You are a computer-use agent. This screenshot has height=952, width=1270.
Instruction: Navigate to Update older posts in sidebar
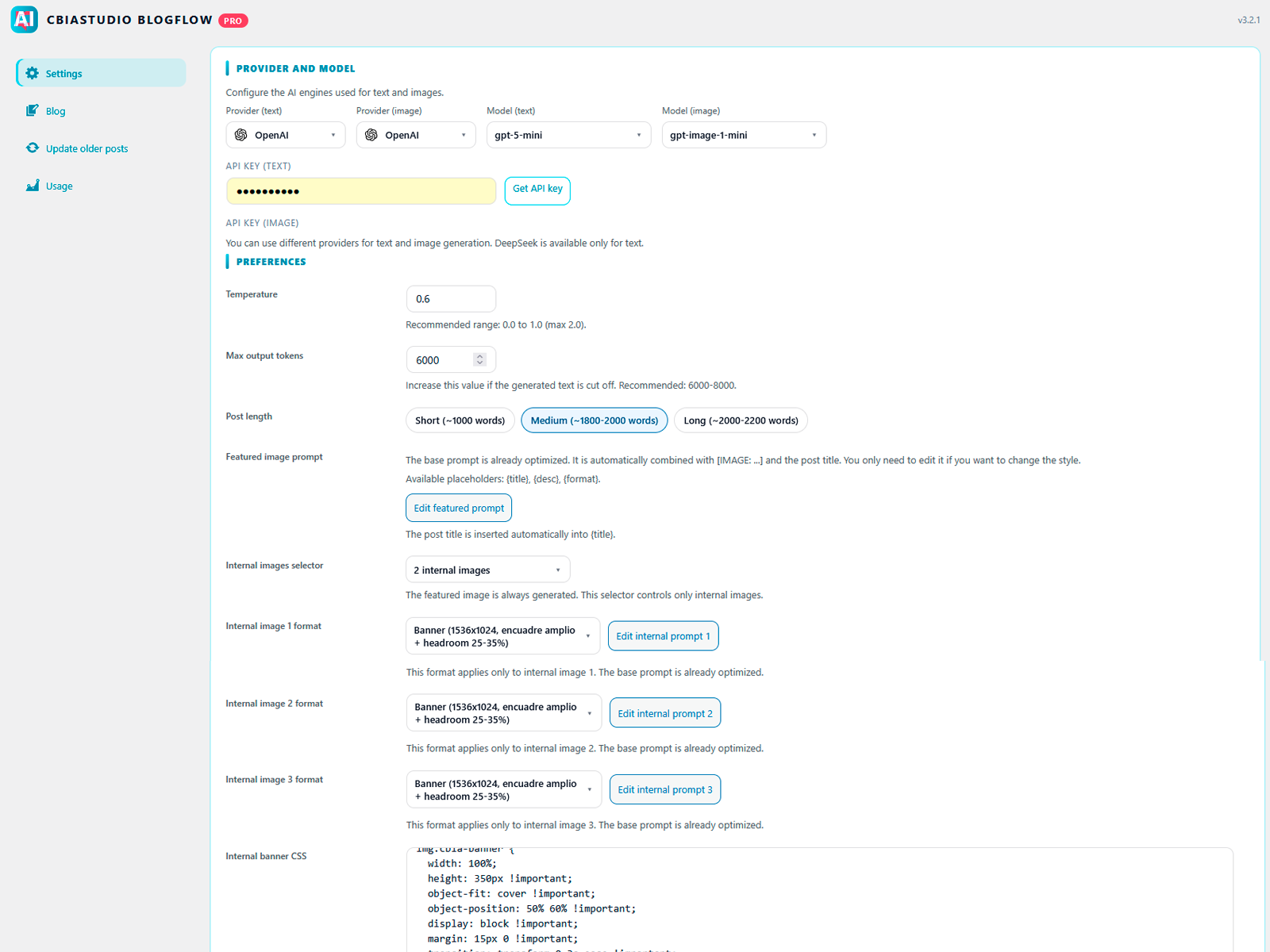[x=85, y=148]
